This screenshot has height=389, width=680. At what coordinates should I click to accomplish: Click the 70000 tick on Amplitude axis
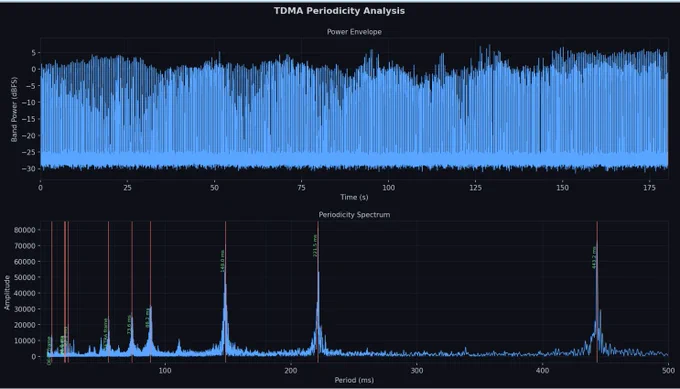[25, 246]
